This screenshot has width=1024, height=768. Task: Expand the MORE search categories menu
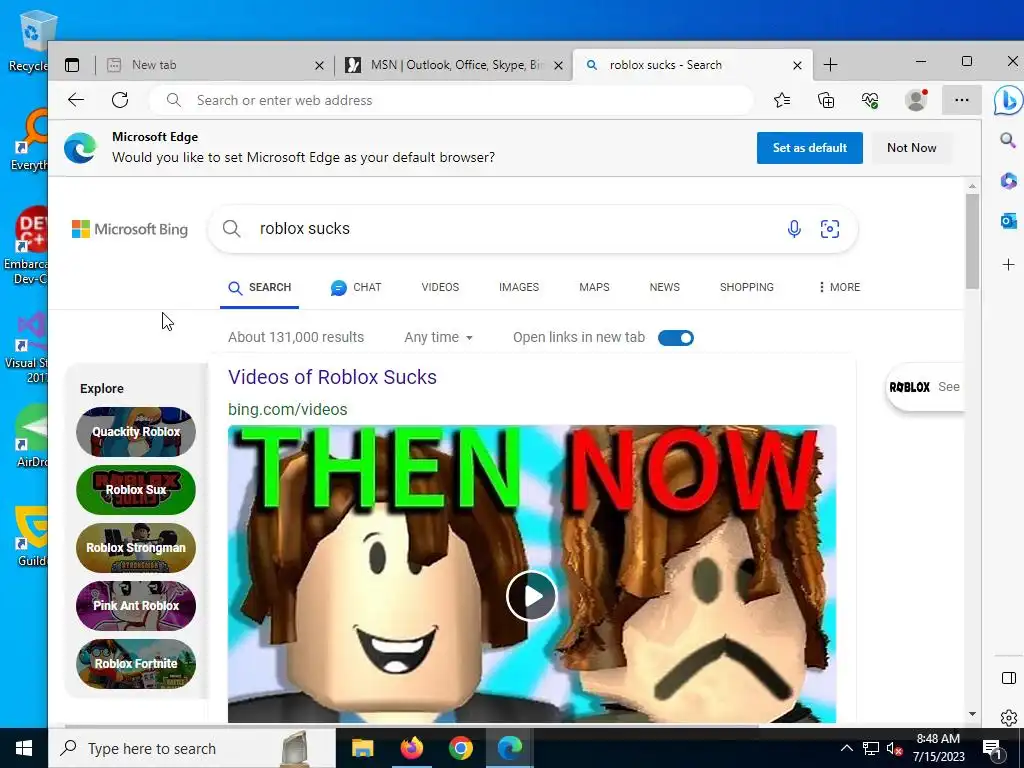point(839,287)
